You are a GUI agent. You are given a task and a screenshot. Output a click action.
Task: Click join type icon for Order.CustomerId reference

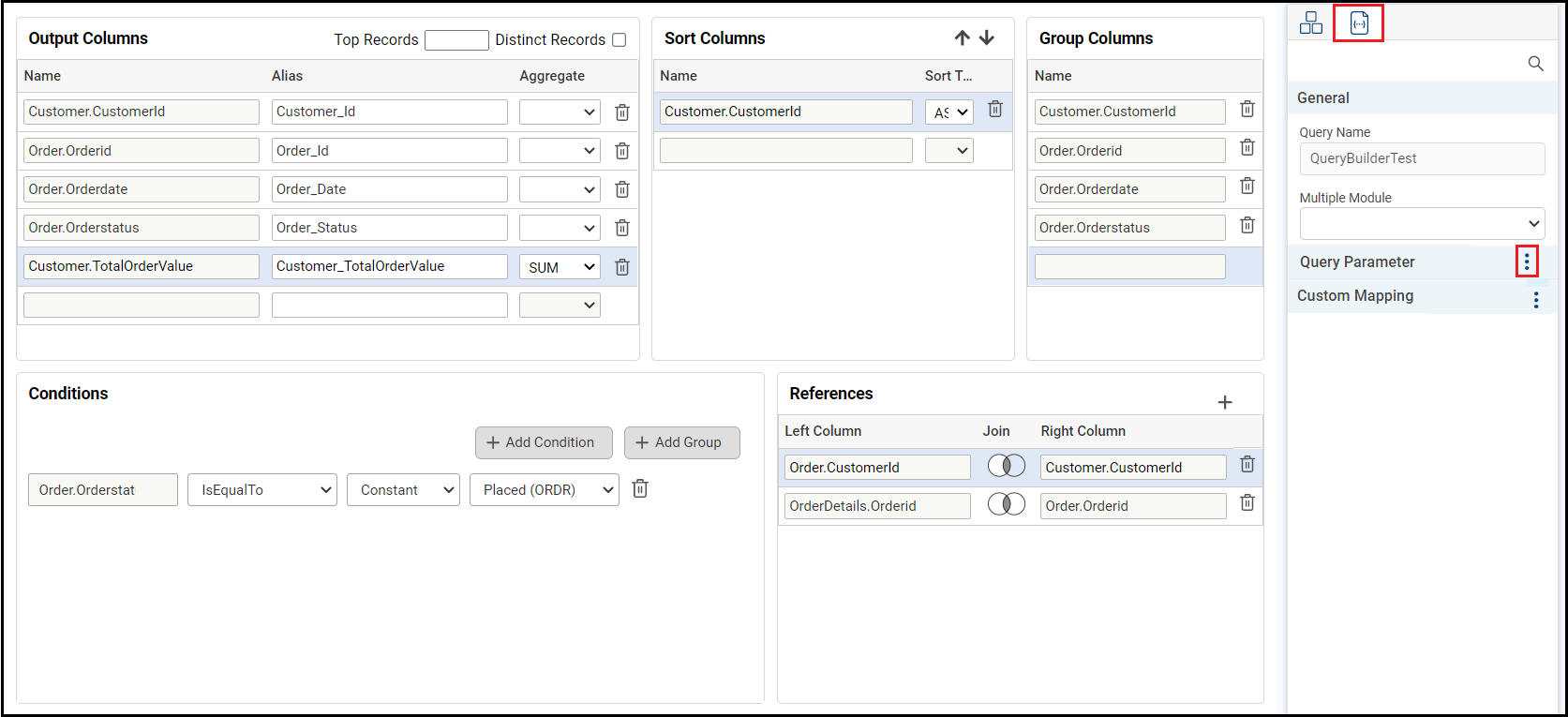pos(1006,466)
